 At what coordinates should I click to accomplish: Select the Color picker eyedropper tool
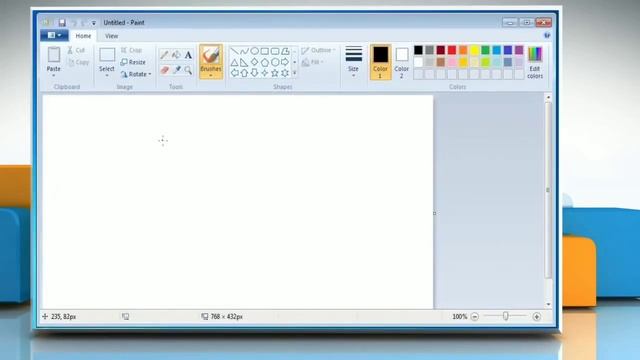pos(176,70)
